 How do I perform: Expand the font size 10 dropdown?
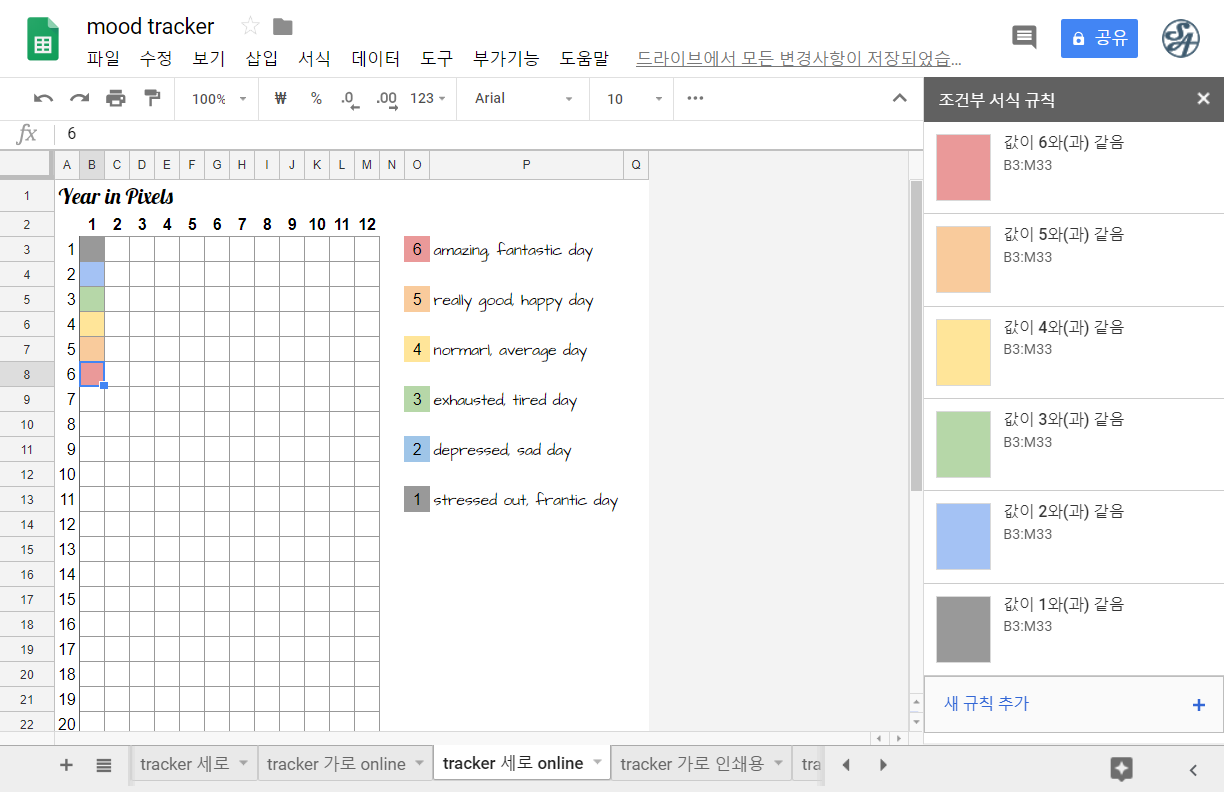pos(635,98)
